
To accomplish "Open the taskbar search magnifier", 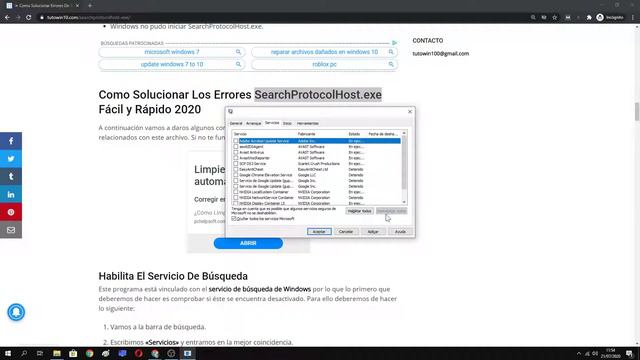I will tap(24, 353).
